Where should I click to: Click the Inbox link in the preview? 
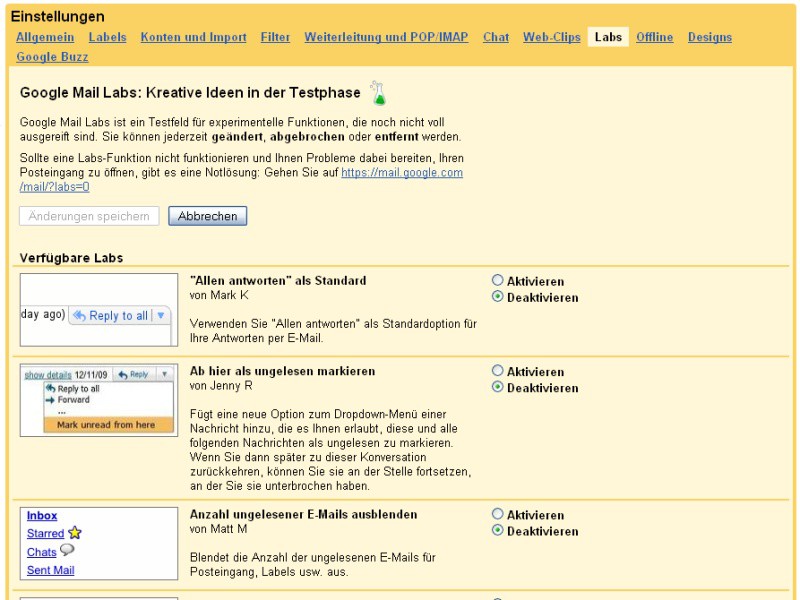coord(42,516)
